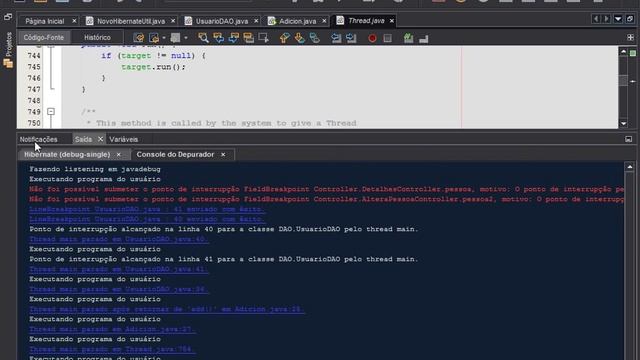Click editor scrollbar thumb
640x360 pixels.
(623, 80)
